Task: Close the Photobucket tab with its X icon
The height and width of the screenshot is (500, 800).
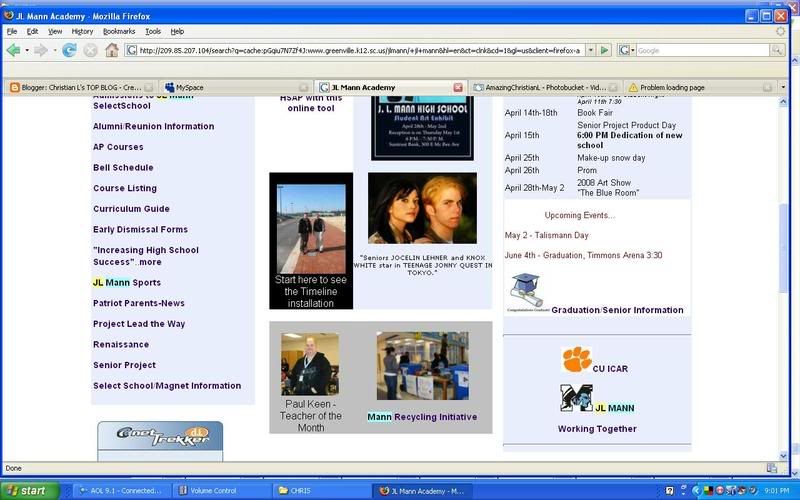Action: (x=613, y=88)
